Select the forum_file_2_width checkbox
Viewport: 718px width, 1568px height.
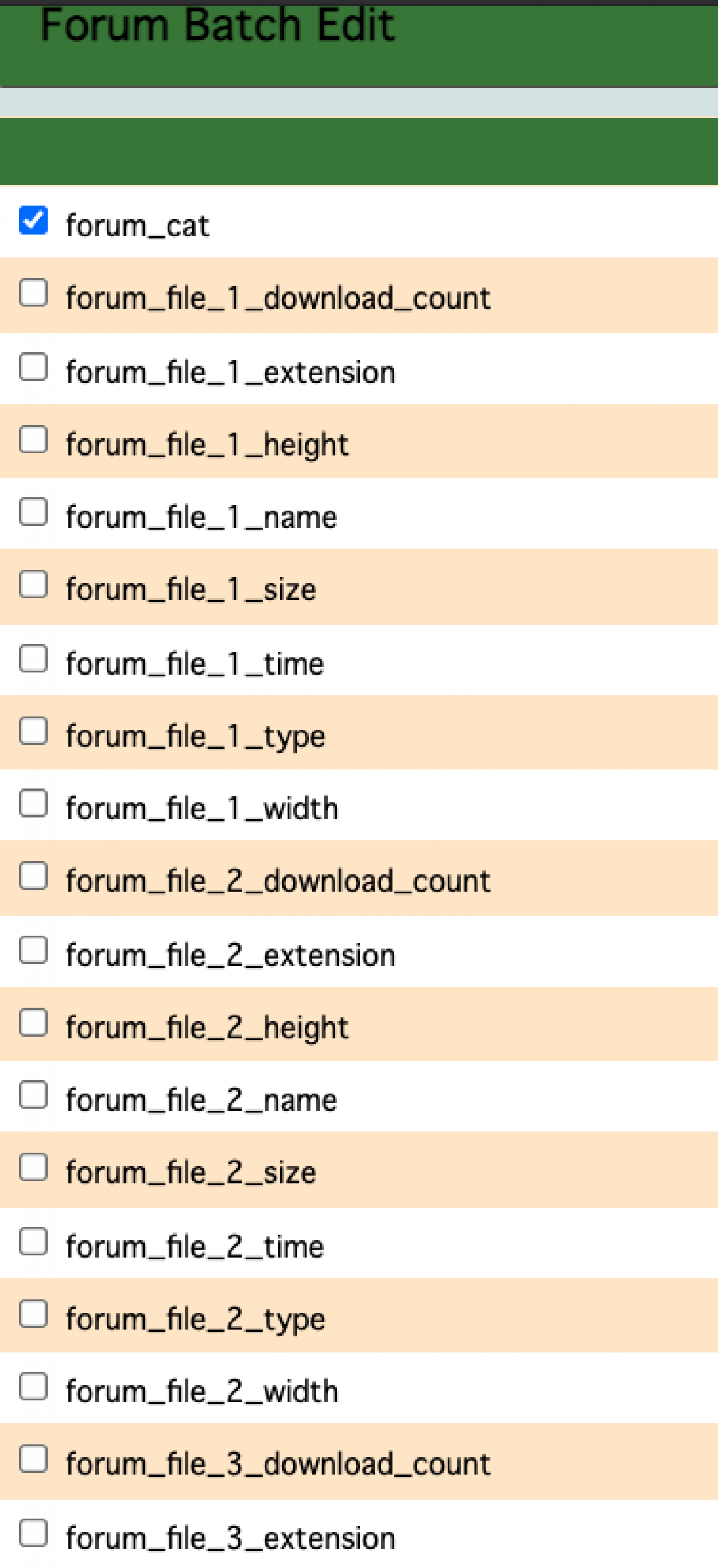tap(34, 1387)
